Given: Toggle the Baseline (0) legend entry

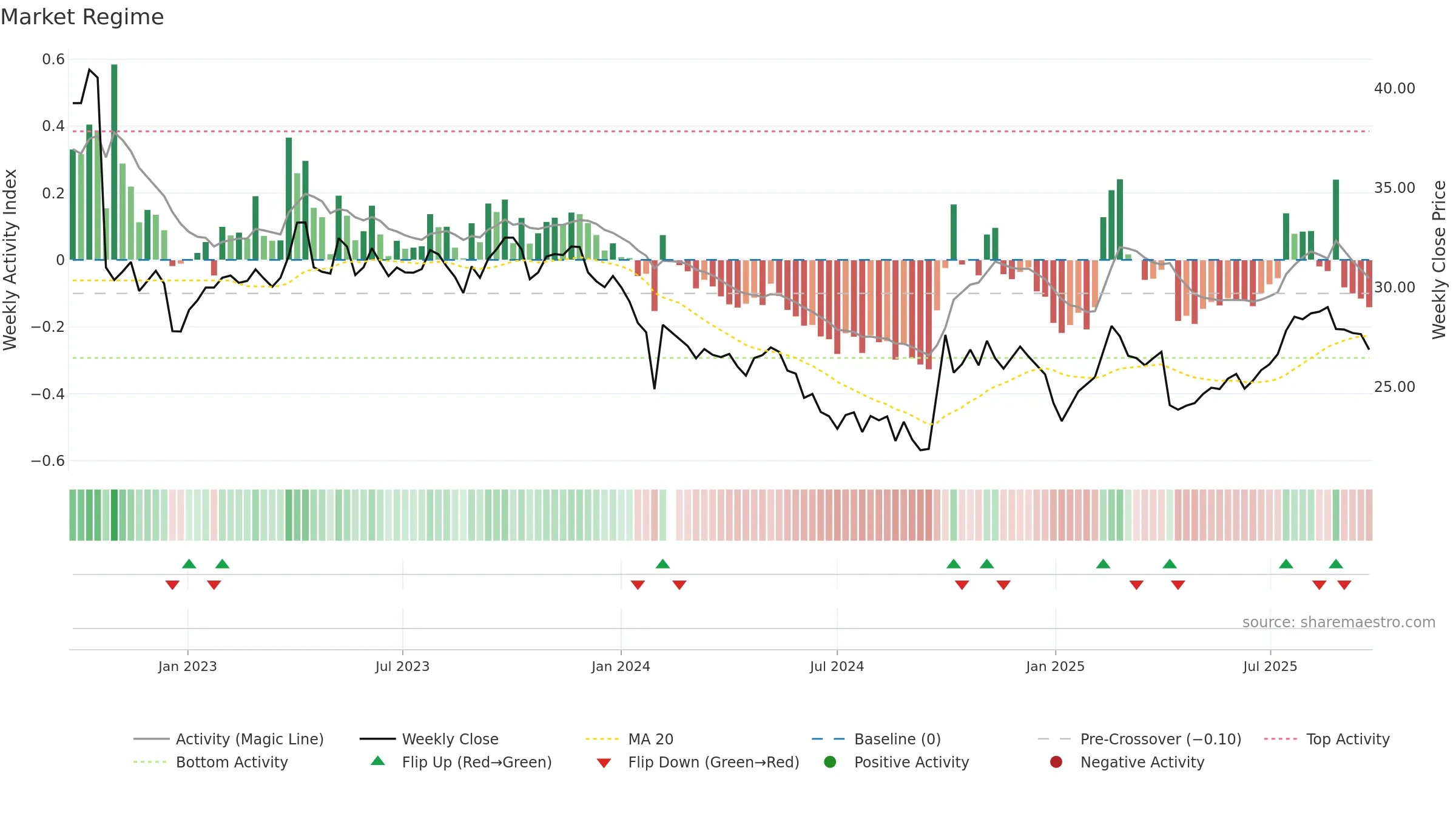Looking at the screenshot, I should 876,739.
